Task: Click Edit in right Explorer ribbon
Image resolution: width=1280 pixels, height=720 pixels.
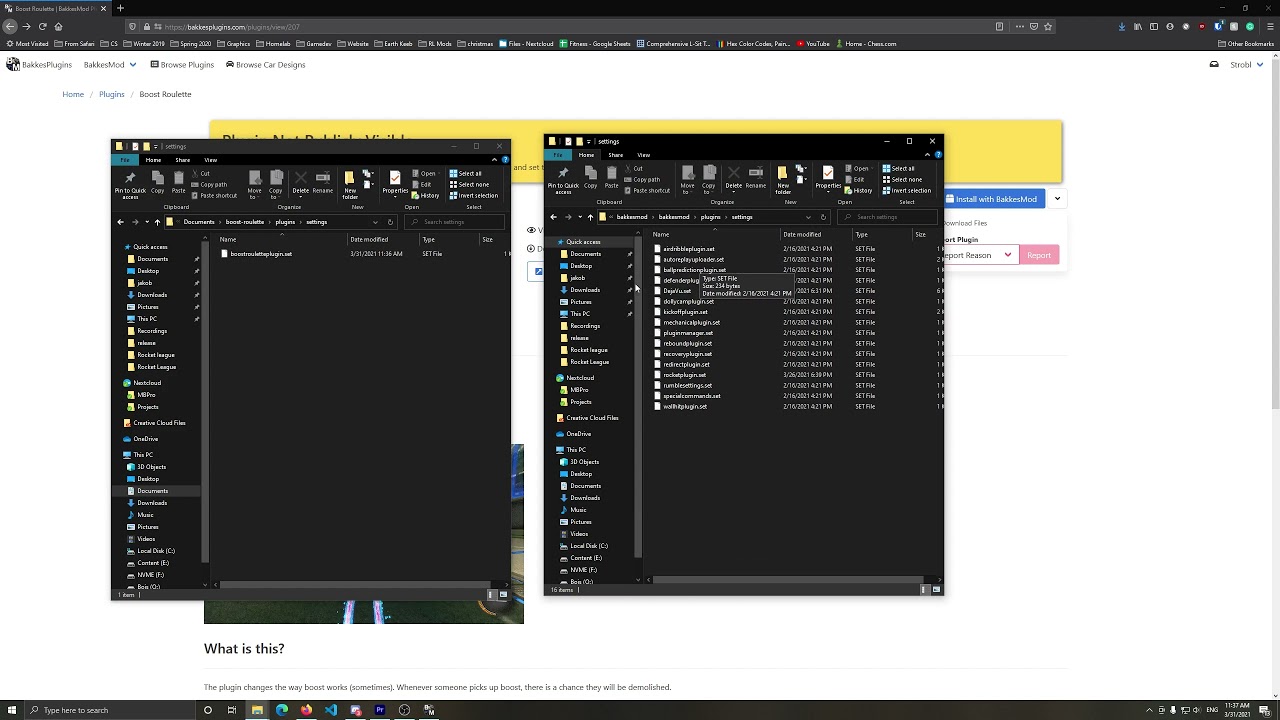Action: (x=854, y=180)
